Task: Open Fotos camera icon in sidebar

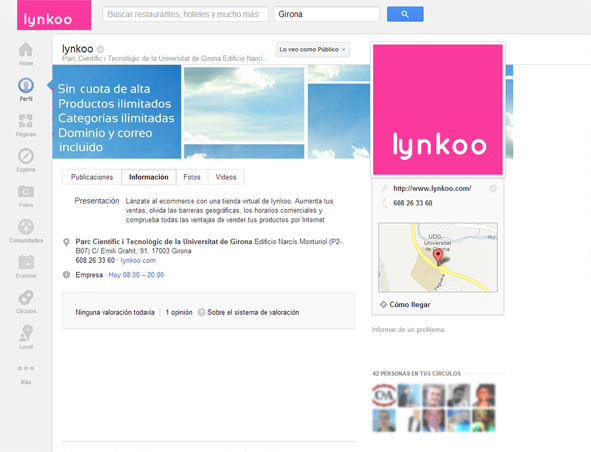Action: click(x=26, y=192)
